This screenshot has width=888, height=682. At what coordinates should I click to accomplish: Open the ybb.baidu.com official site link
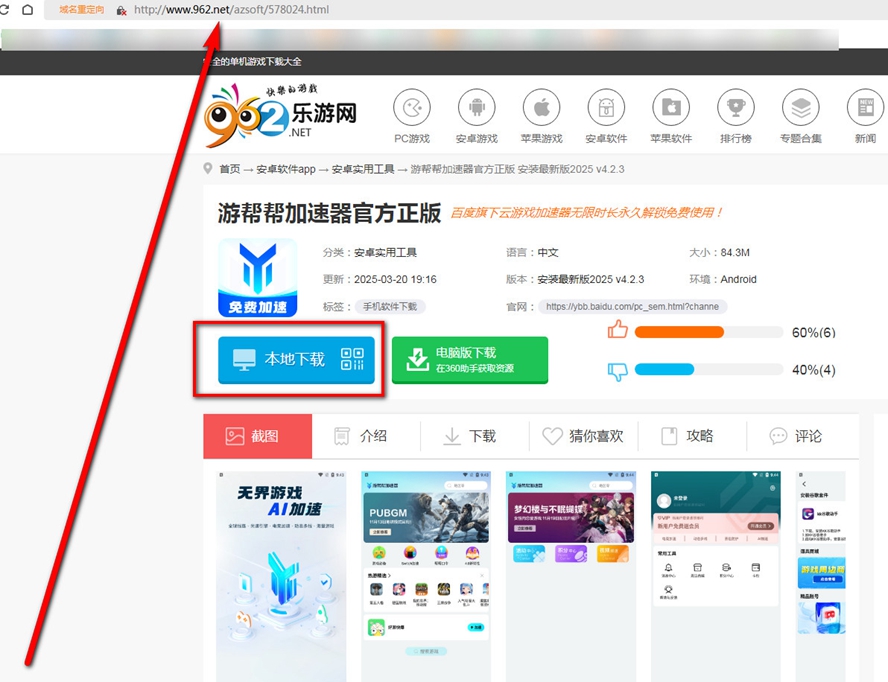[x=633, y=306]
